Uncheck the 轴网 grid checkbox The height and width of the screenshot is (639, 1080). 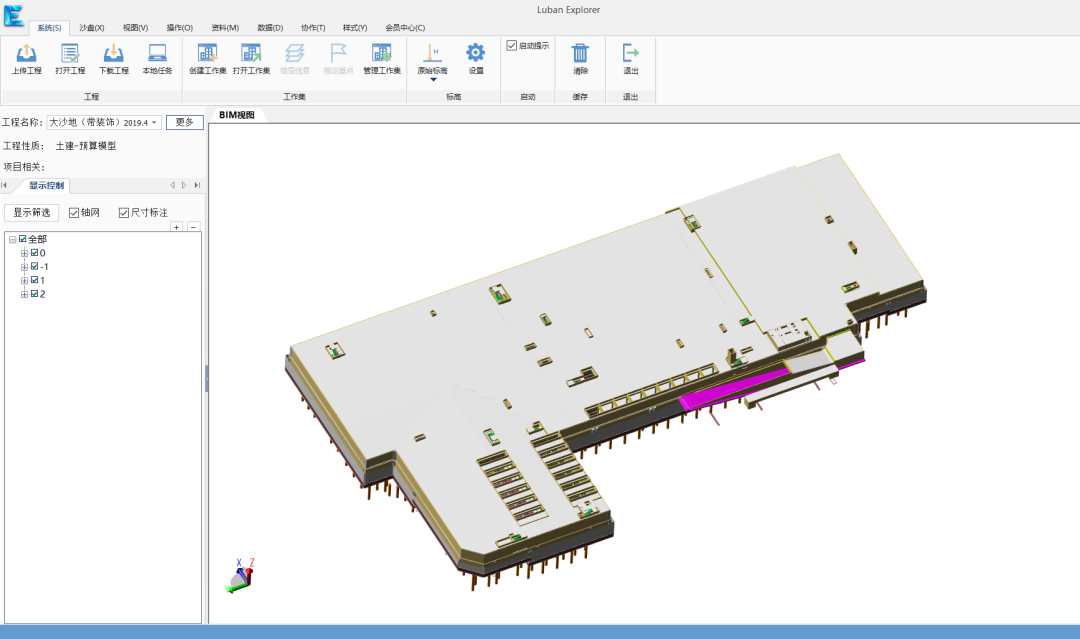74,213
